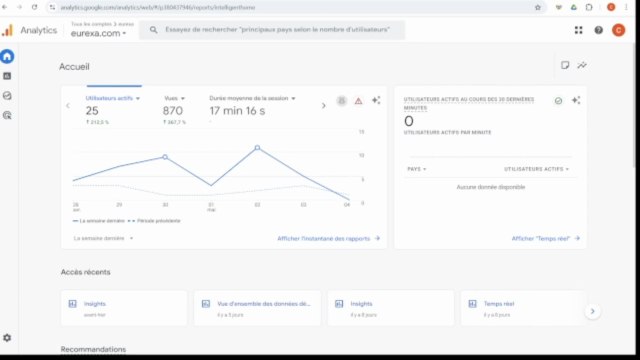Go back in the browser
This screenshot has height=360, width=640.
[x=5, y=7]
